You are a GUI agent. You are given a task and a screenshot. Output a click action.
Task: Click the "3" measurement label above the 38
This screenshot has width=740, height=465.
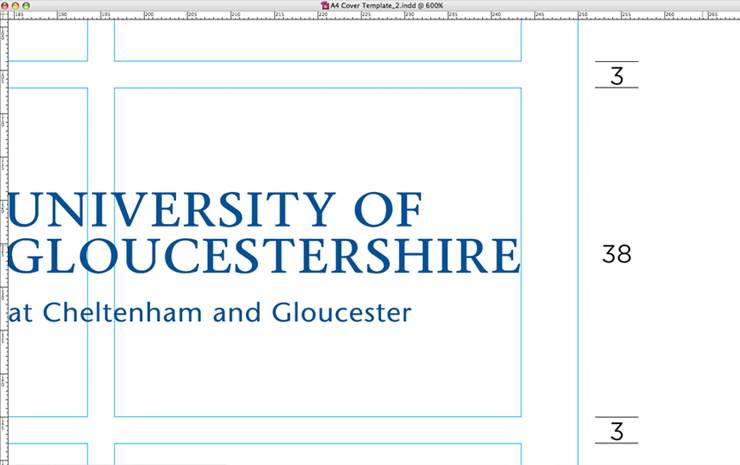(617, 76)
